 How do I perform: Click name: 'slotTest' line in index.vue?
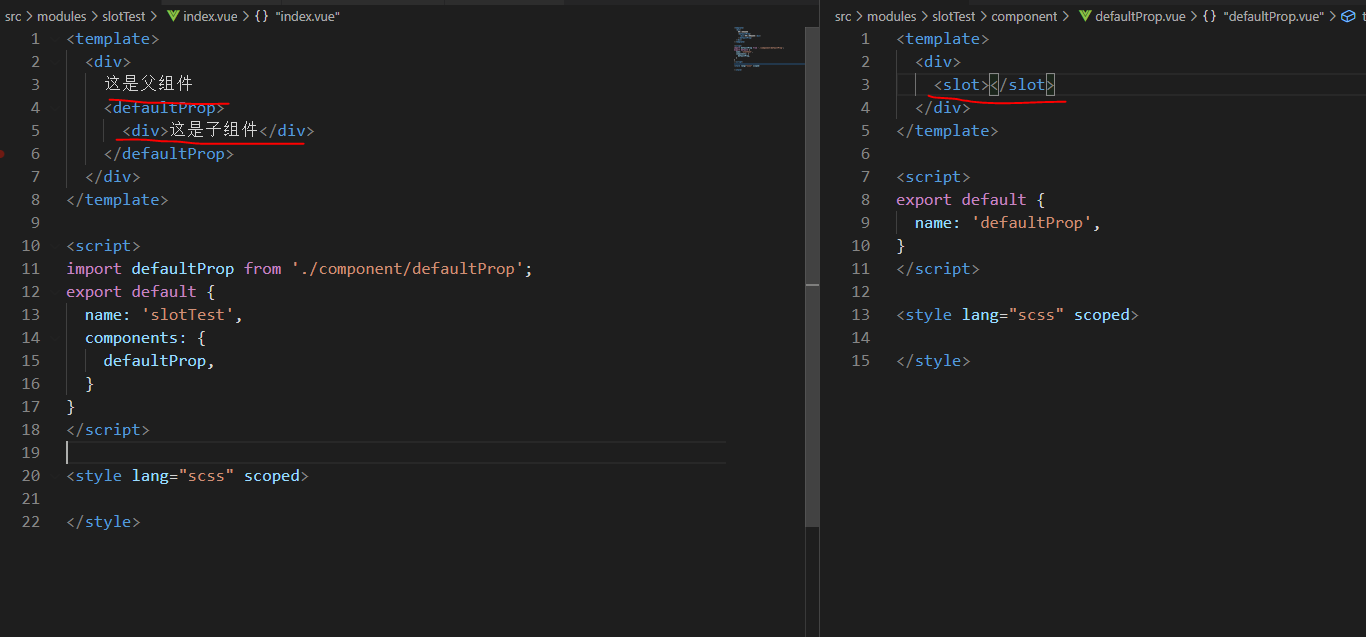click(164, 314)
